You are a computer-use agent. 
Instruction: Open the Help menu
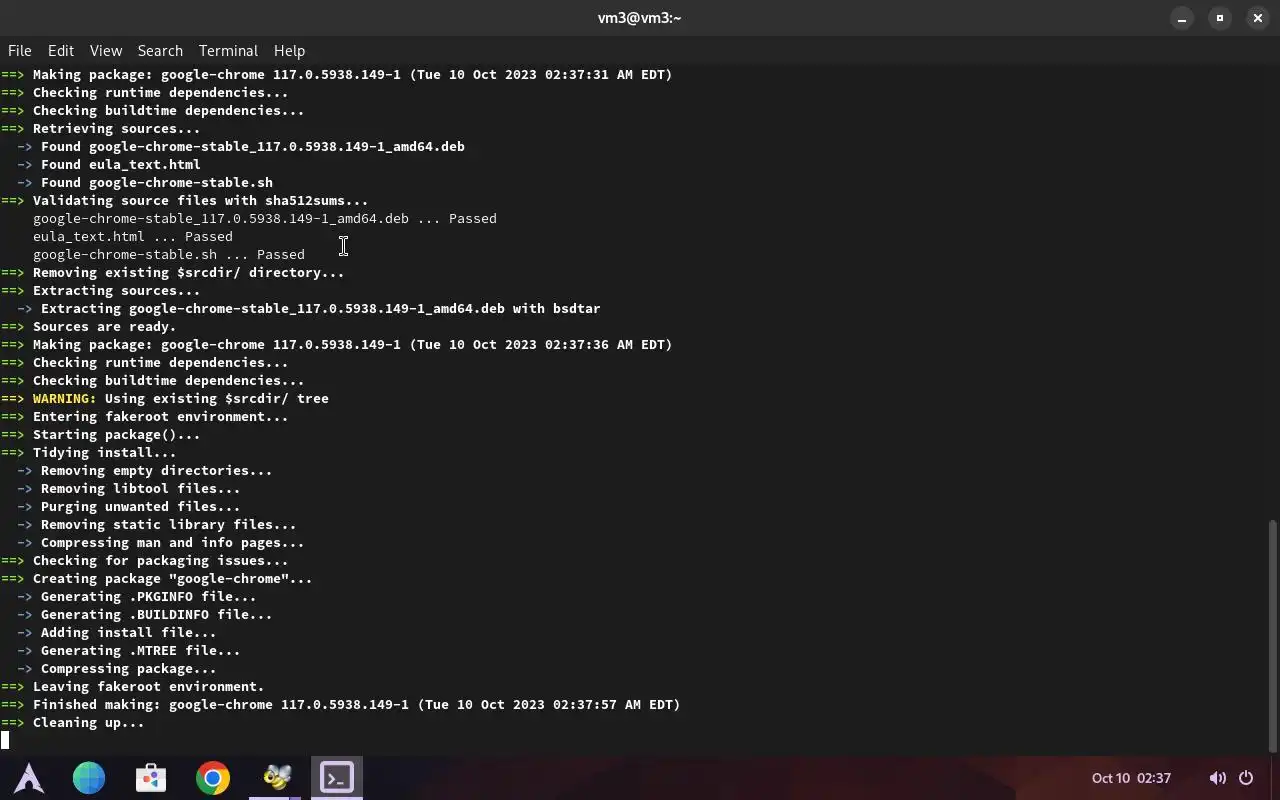tap(289, 50)
